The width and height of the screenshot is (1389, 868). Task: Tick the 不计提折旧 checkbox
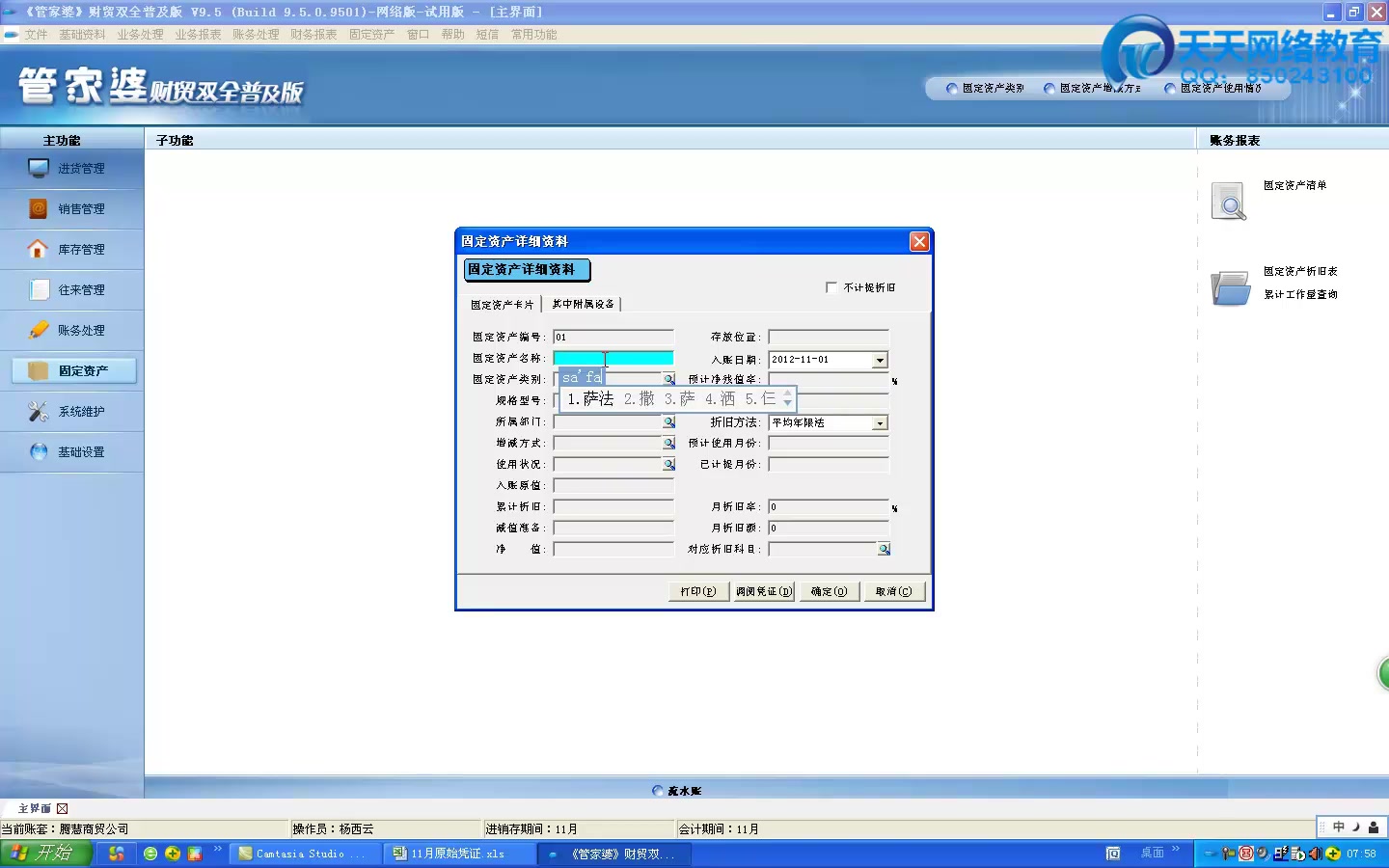point(831,287)
